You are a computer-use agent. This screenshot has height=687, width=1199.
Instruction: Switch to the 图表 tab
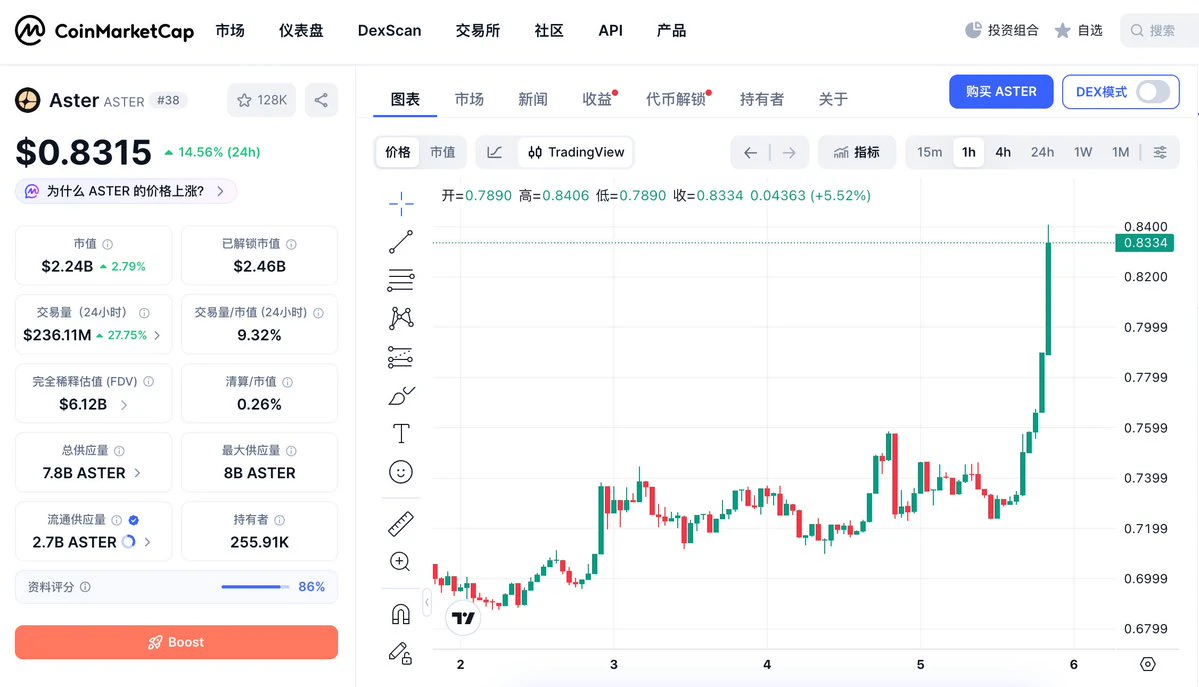click(405, 99)
